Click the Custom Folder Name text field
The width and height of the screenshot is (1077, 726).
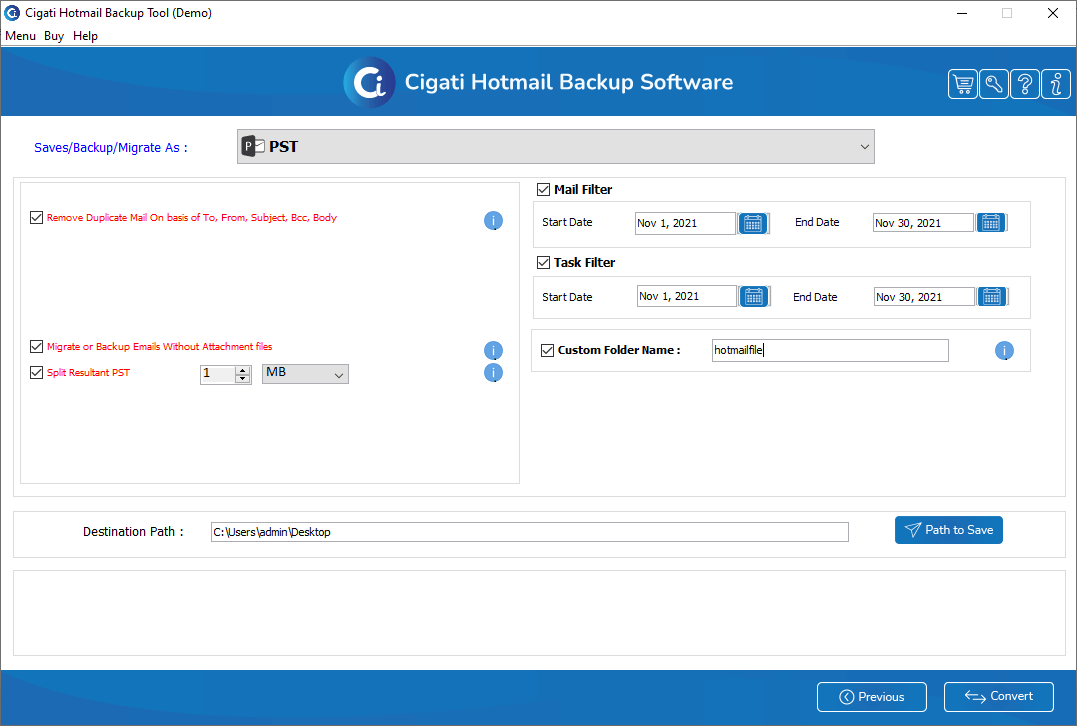point(830,350)
